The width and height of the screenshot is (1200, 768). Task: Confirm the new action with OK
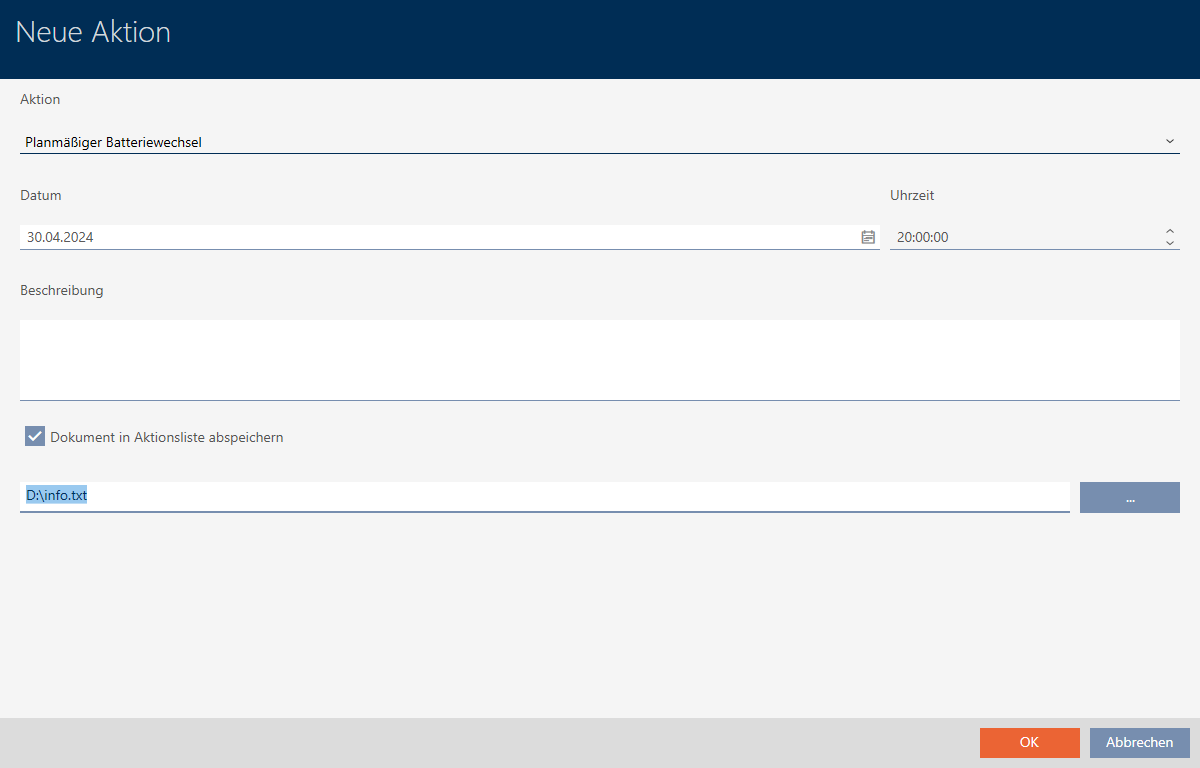pyautogui.click(x=1029, y=742)
